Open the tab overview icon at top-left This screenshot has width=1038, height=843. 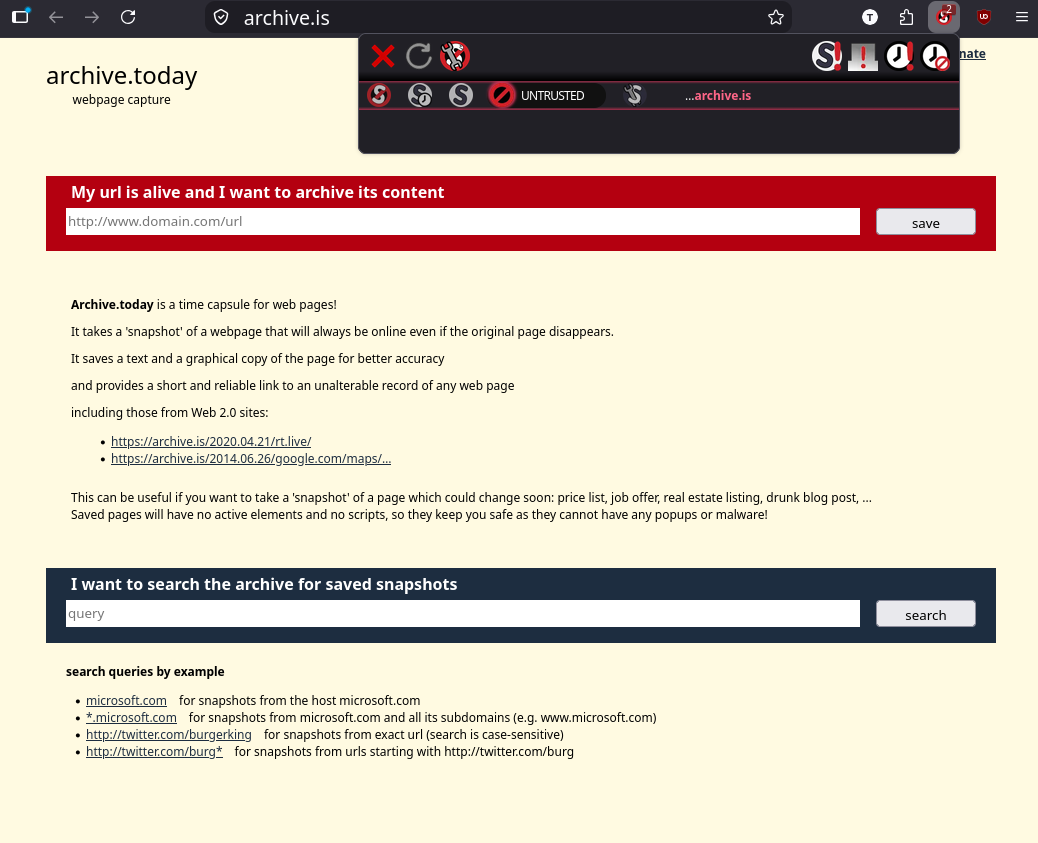pyautogui.click(x=21, y=17)
